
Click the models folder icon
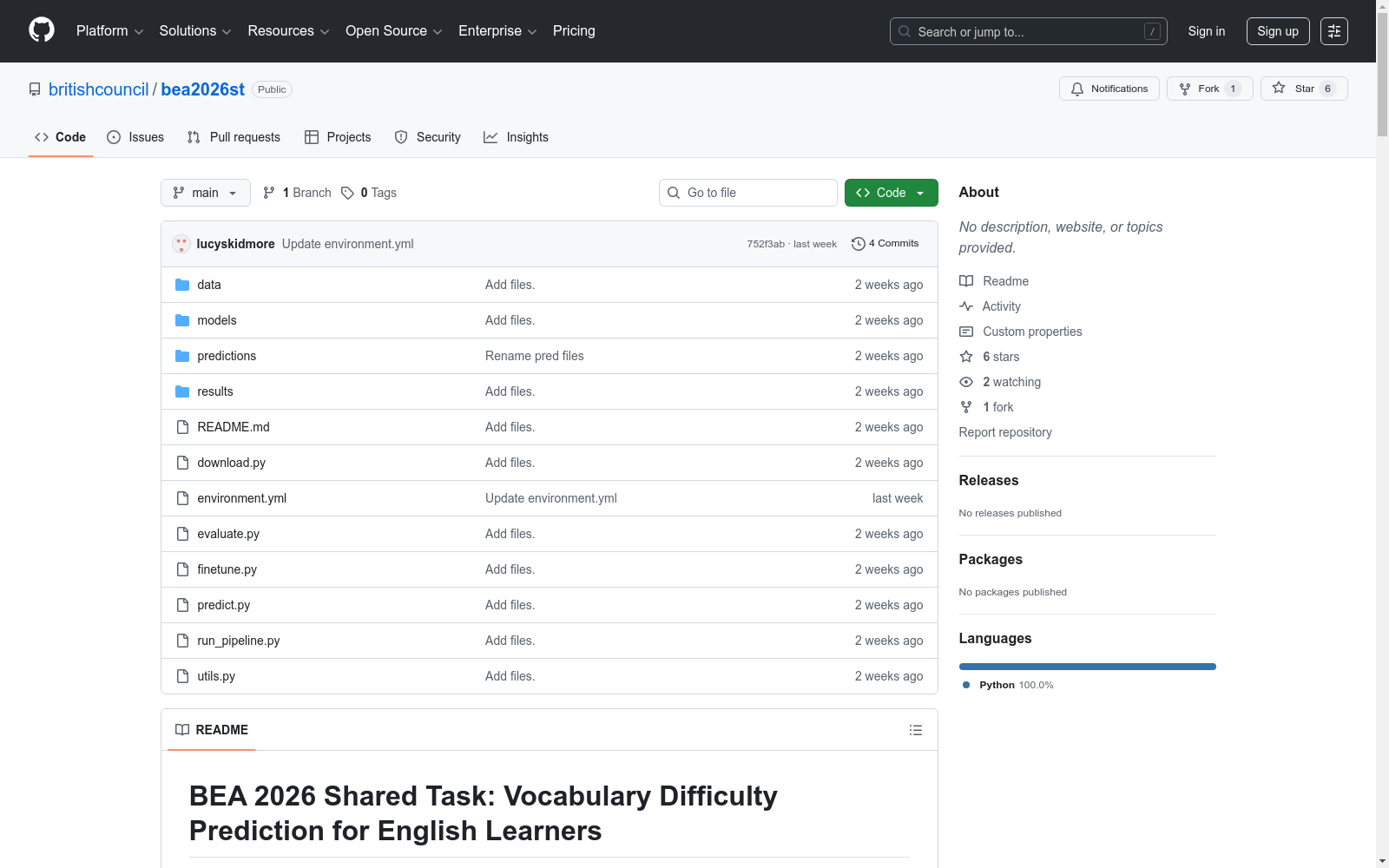pyautogui.click(x=182, y=320)
